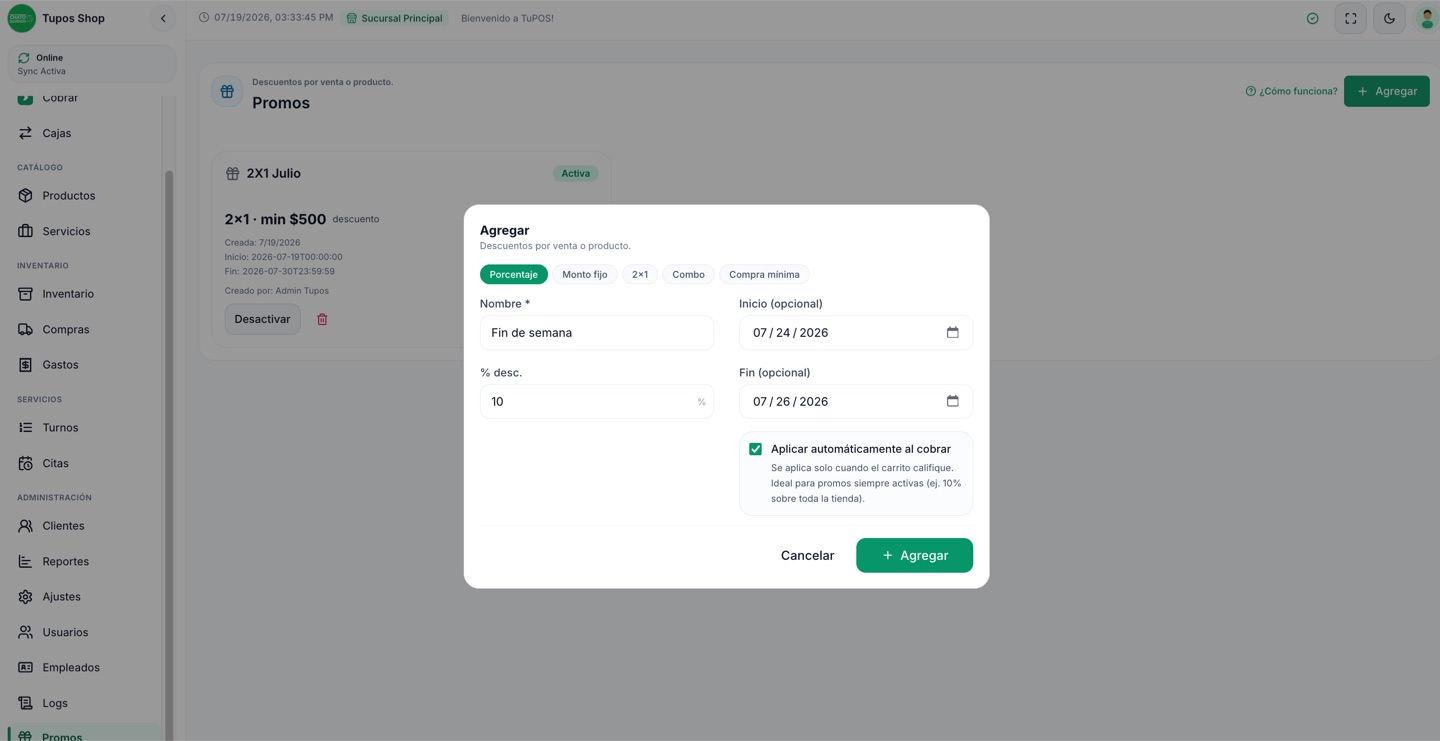This screenshot has height=741, width=1440.
Task: Click the sync status check icon in the header
Action: (x=1312, y=18)
